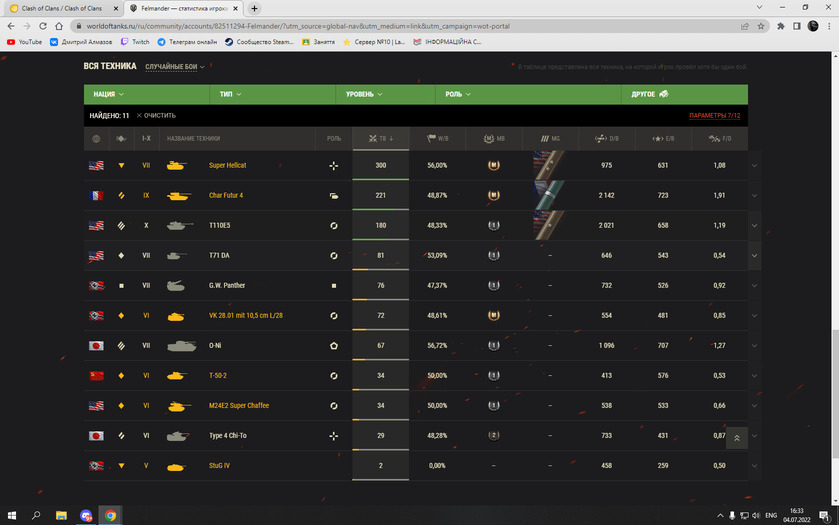Expand T71 DA row details

tap(754, 256)
